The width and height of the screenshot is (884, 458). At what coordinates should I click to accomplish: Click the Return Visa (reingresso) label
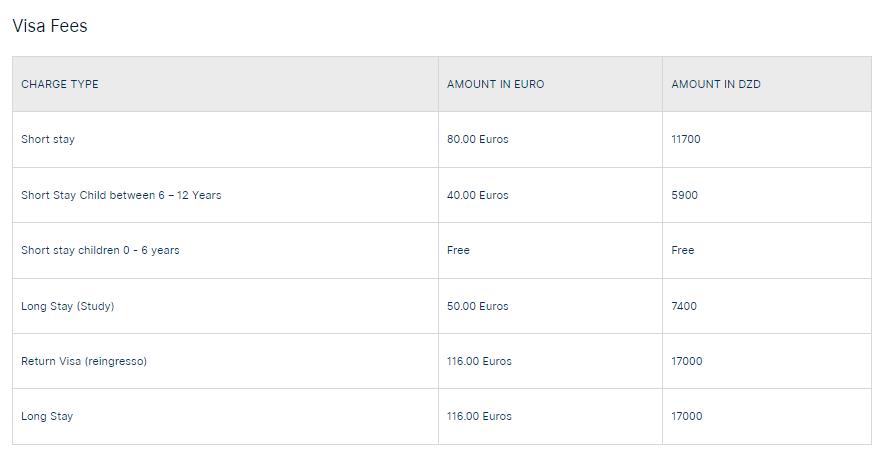click(84, 361)
